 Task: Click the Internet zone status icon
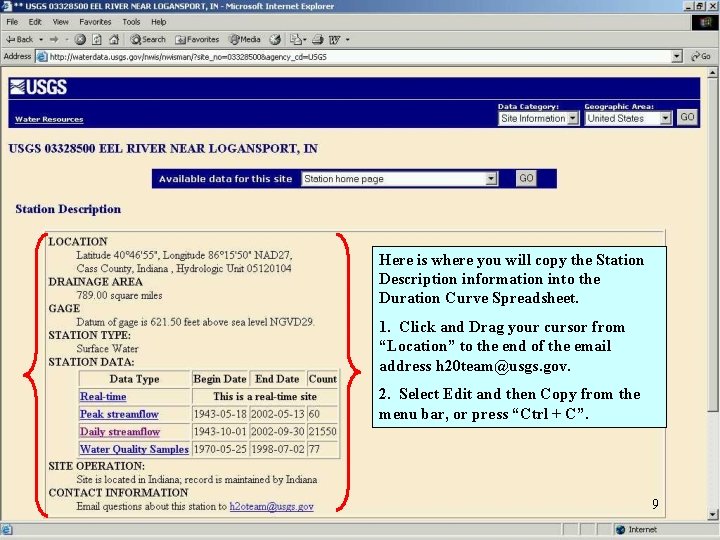(620, 529)
